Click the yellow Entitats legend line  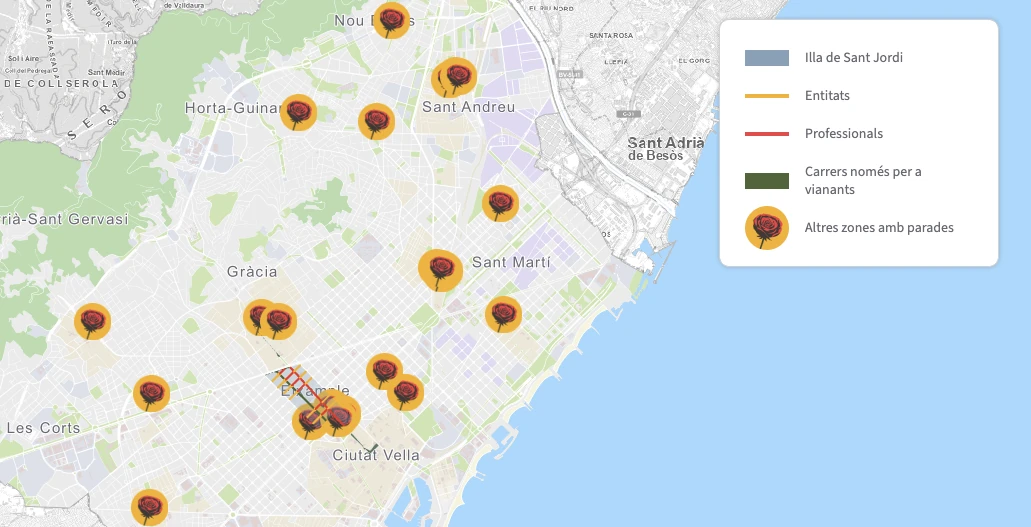(x=766, y=96)
